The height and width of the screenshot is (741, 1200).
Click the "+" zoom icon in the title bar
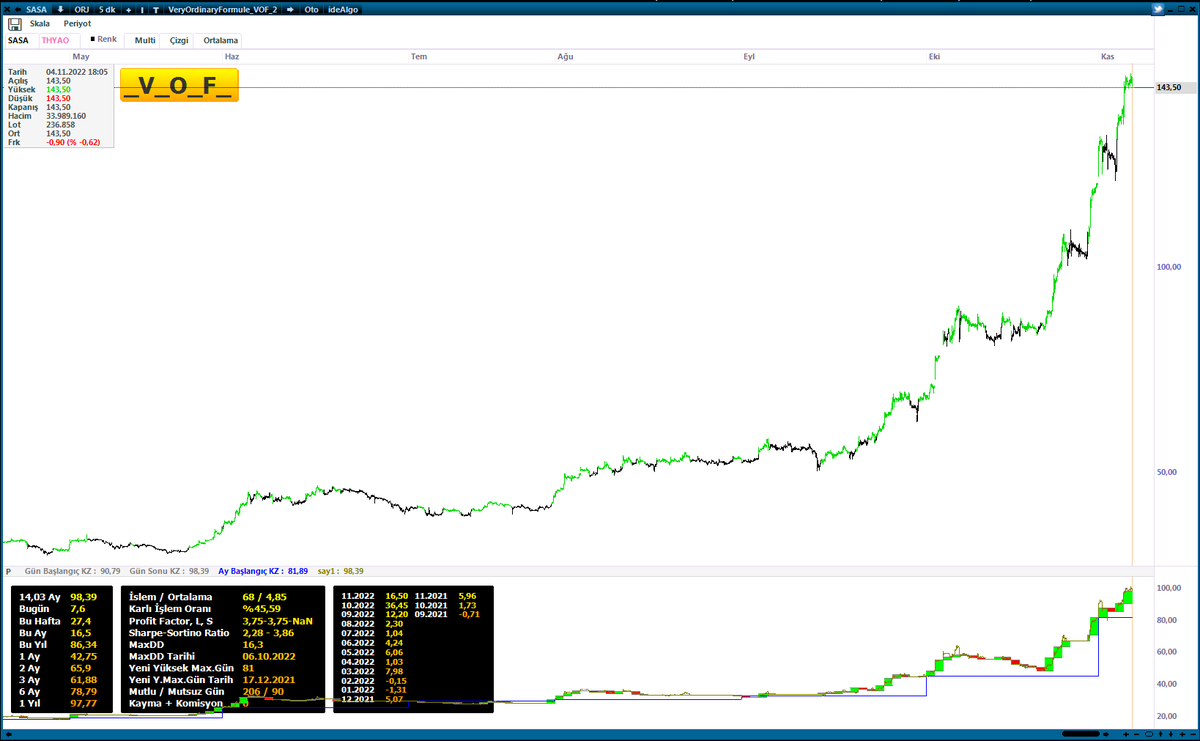point(128,9)
